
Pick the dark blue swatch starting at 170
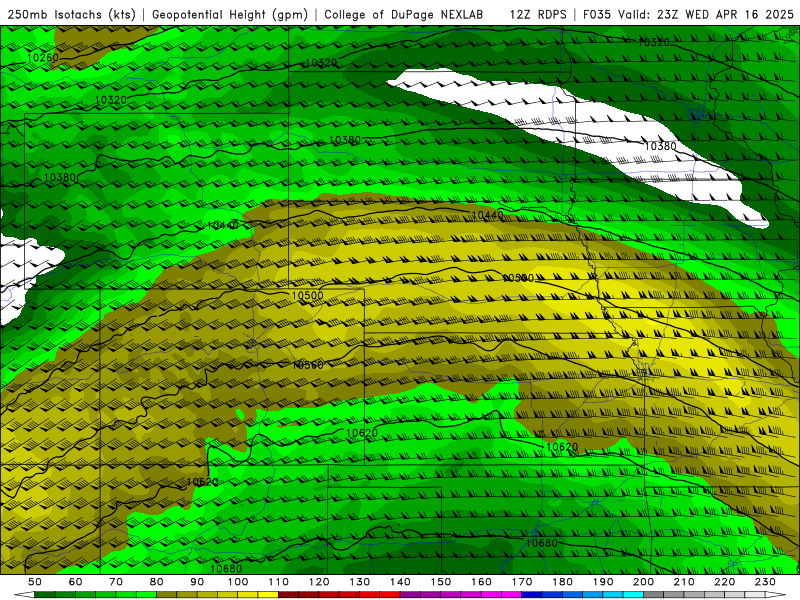click(532, 595)
